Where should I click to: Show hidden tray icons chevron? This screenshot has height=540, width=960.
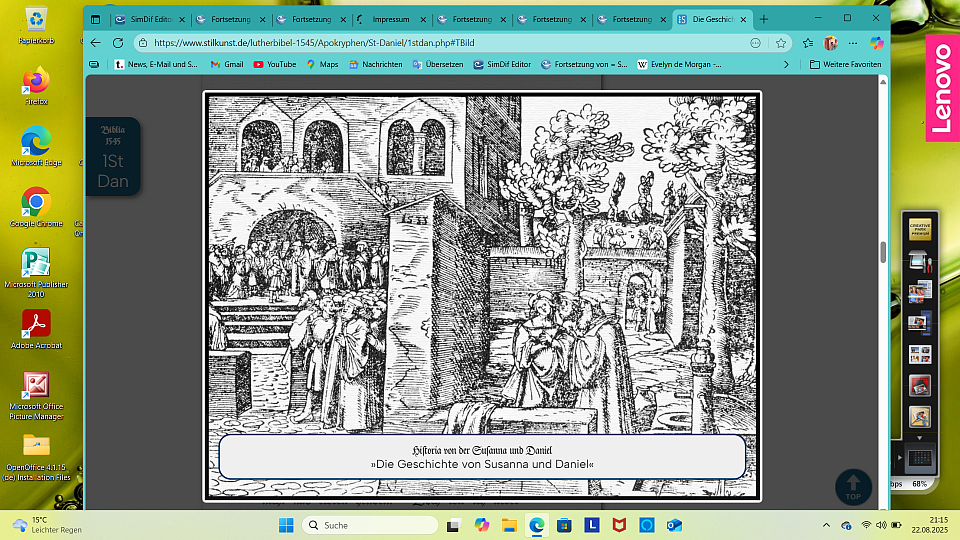click(827, 525)
